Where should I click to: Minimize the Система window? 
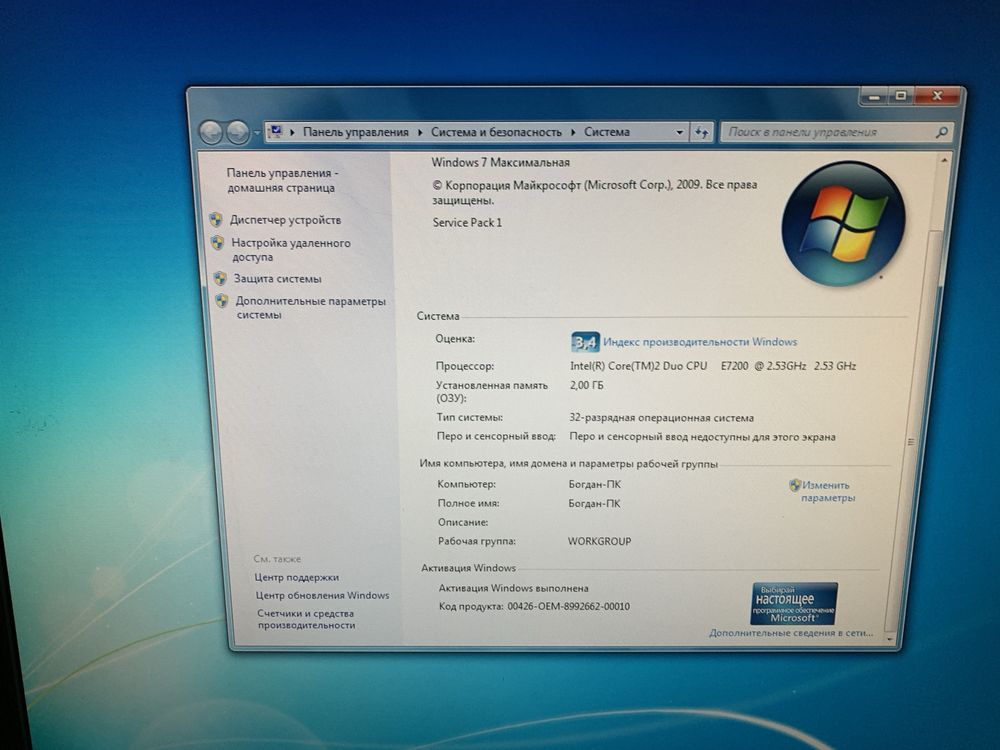874,96
